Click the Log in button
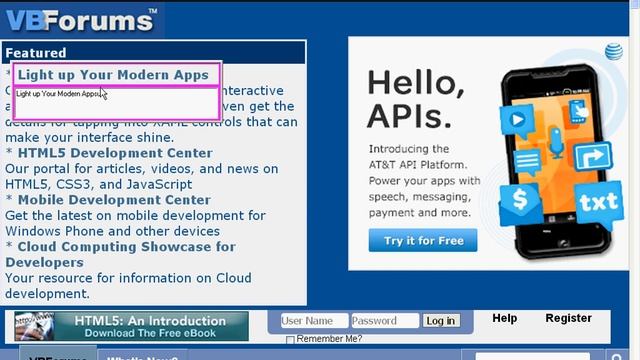Viewport: 640px width, 360px height. [441, 320]
